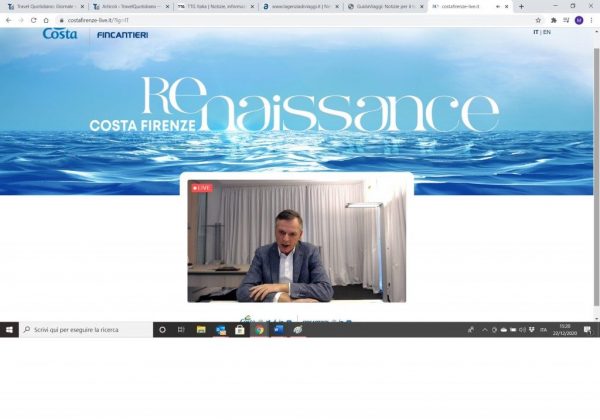600x420 pixels.
Task: Open a new browser tab
Action: [x=521, y=6]
